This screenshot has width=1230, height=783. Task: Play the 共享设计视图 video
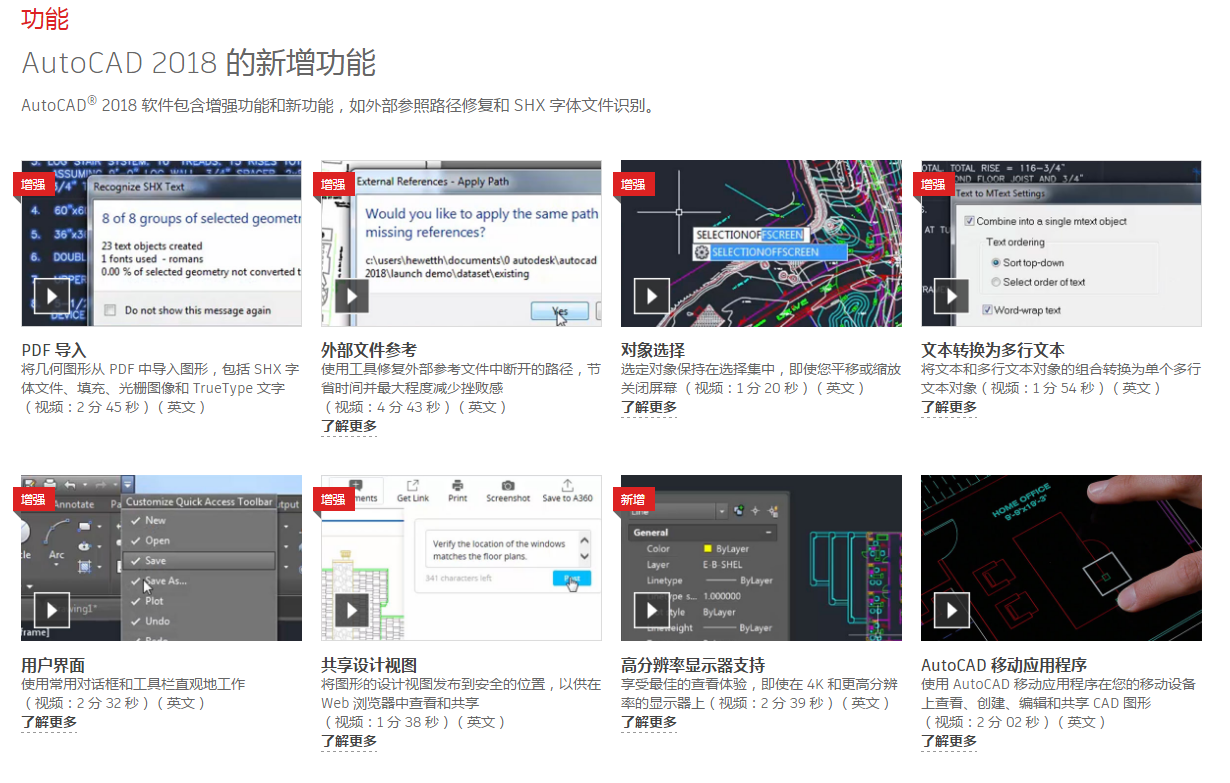(x=352, y=609)
